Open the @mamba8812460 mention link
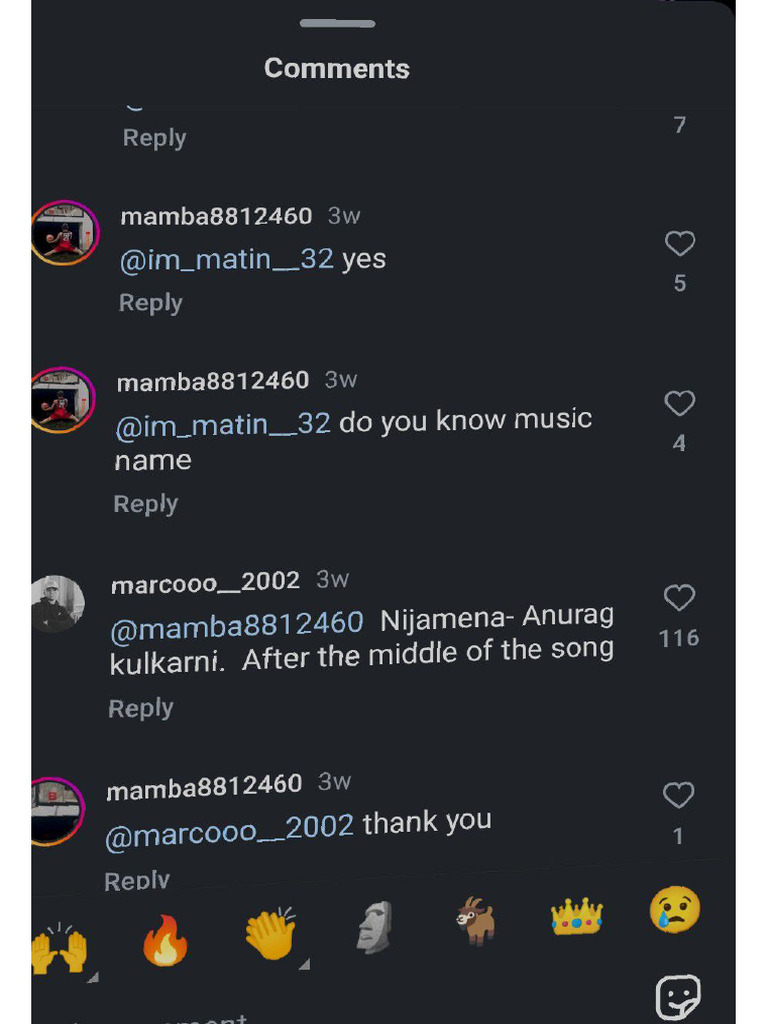The width and height of the screenshot is (768, 1024). click(x=236, y=625)
